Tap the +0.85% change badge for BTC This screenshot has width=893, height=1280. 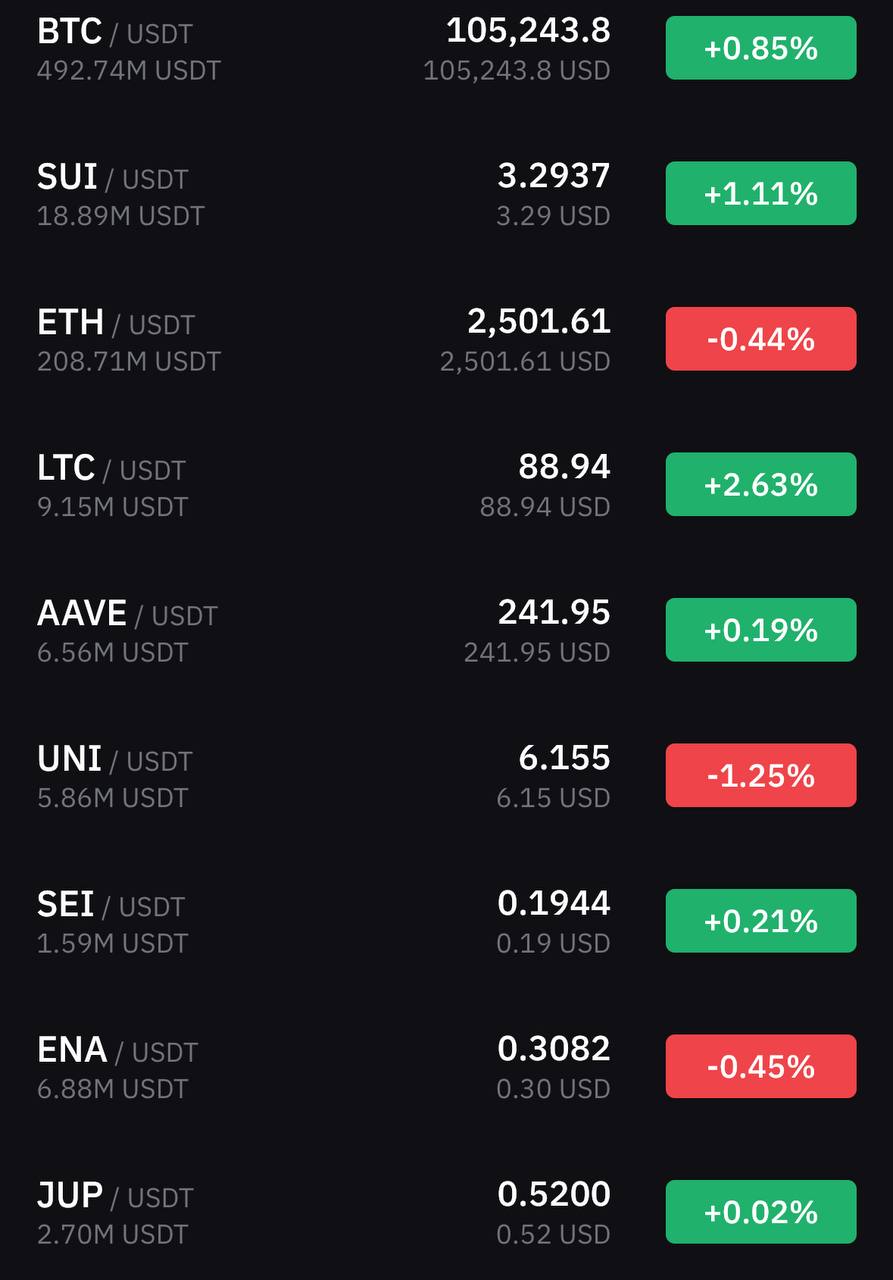tap(761, 48)
